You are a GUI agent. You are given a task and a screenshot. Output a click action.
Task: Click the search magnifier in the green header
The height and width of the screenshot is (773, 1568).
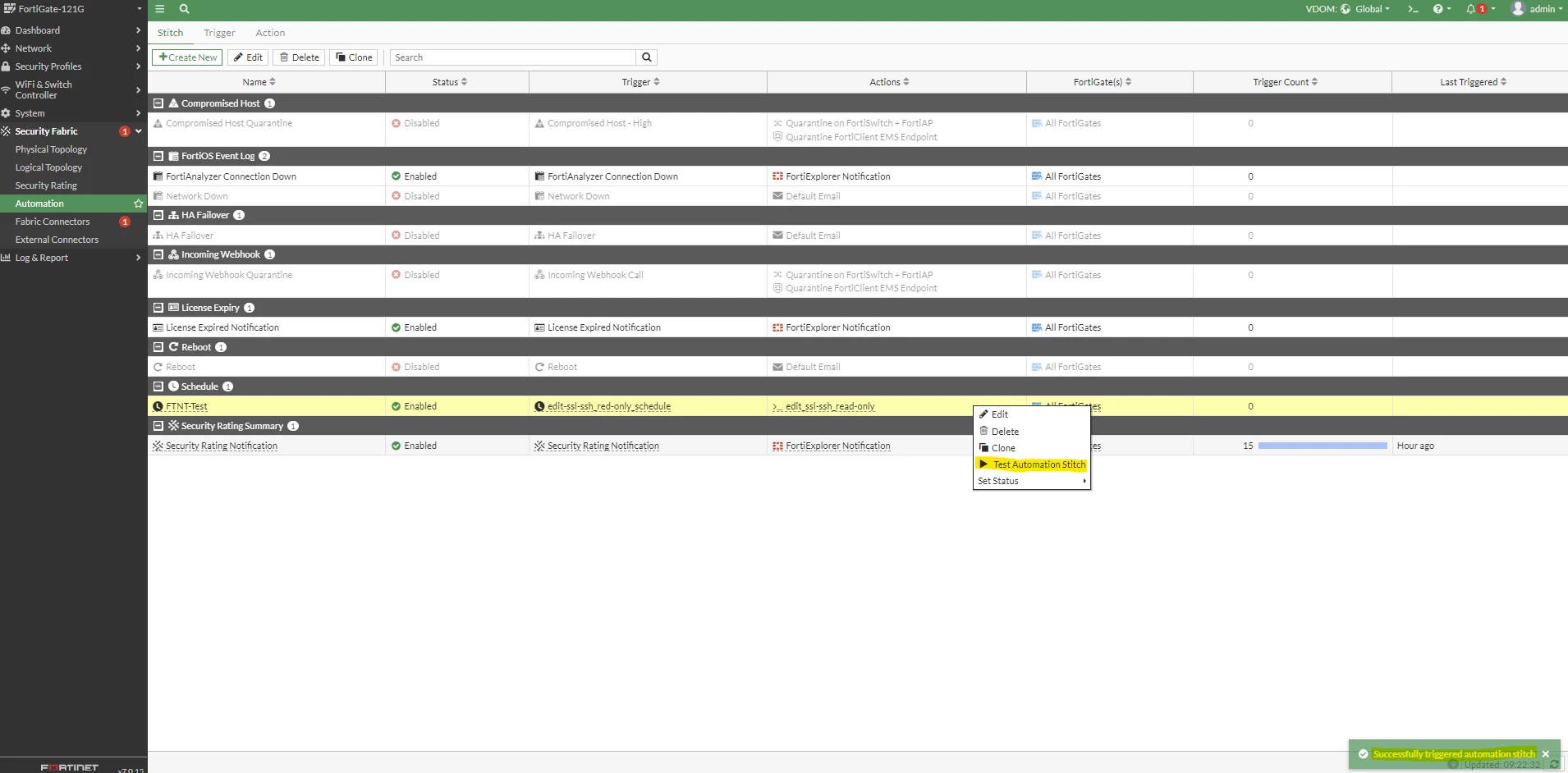tap(185, 9)
